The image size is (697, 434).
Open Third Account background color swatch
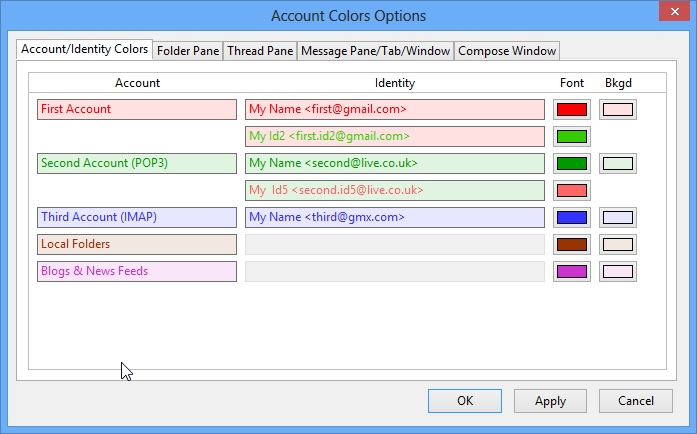618,217
